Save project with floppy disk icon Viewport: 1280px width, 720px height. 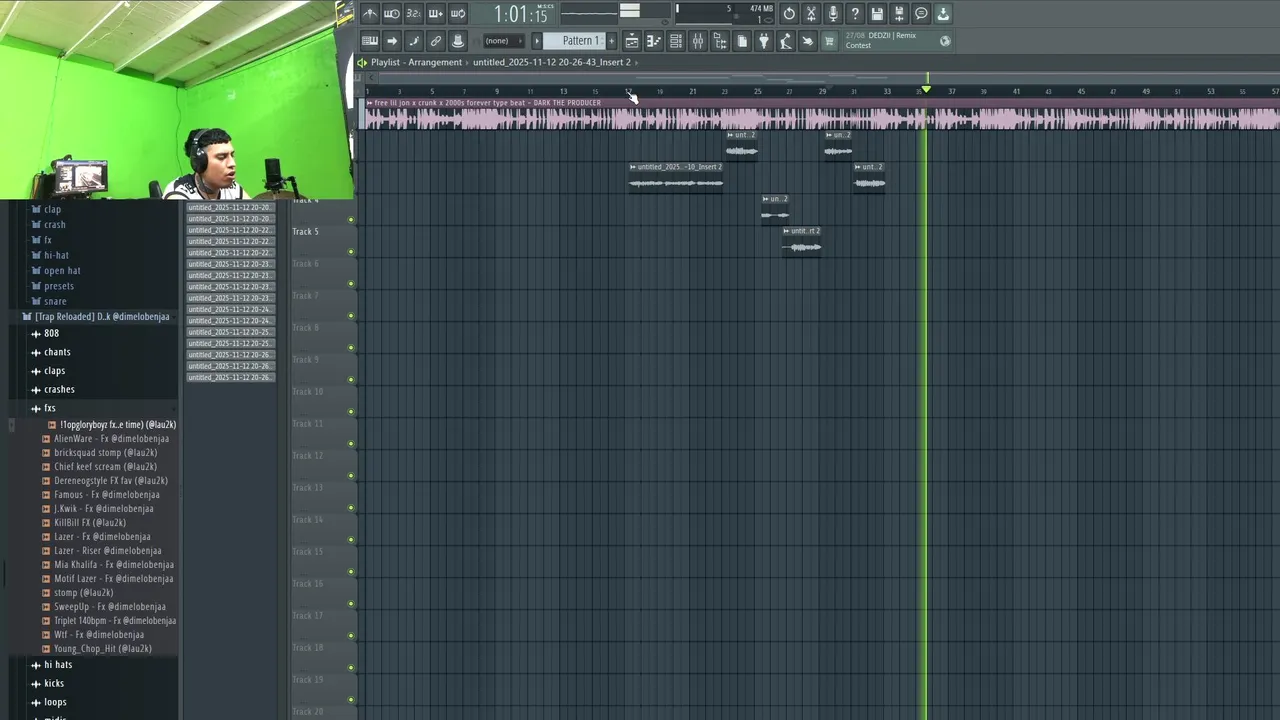(x=877, y=13)
